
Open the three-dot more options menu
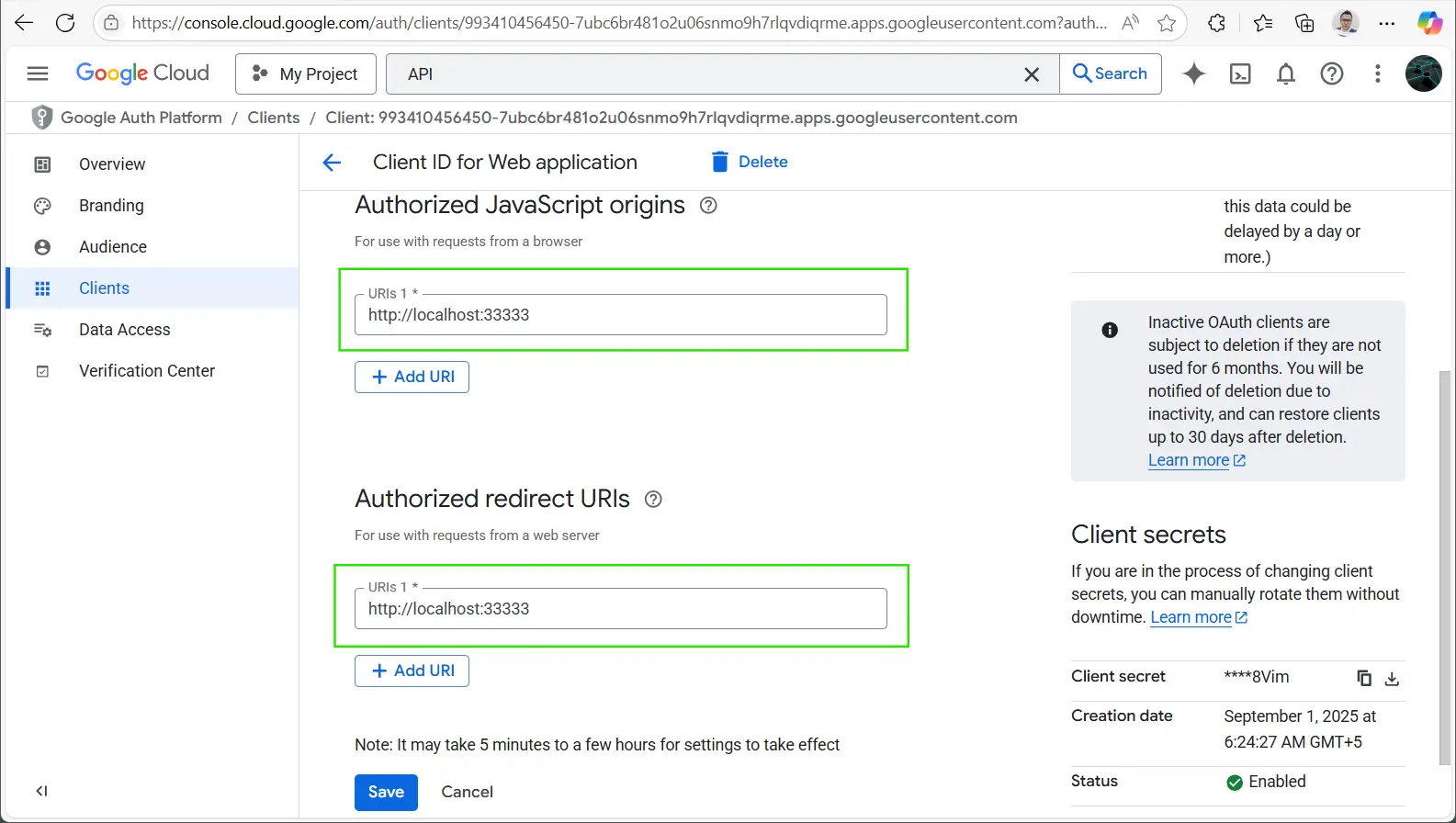[1377, 73]
